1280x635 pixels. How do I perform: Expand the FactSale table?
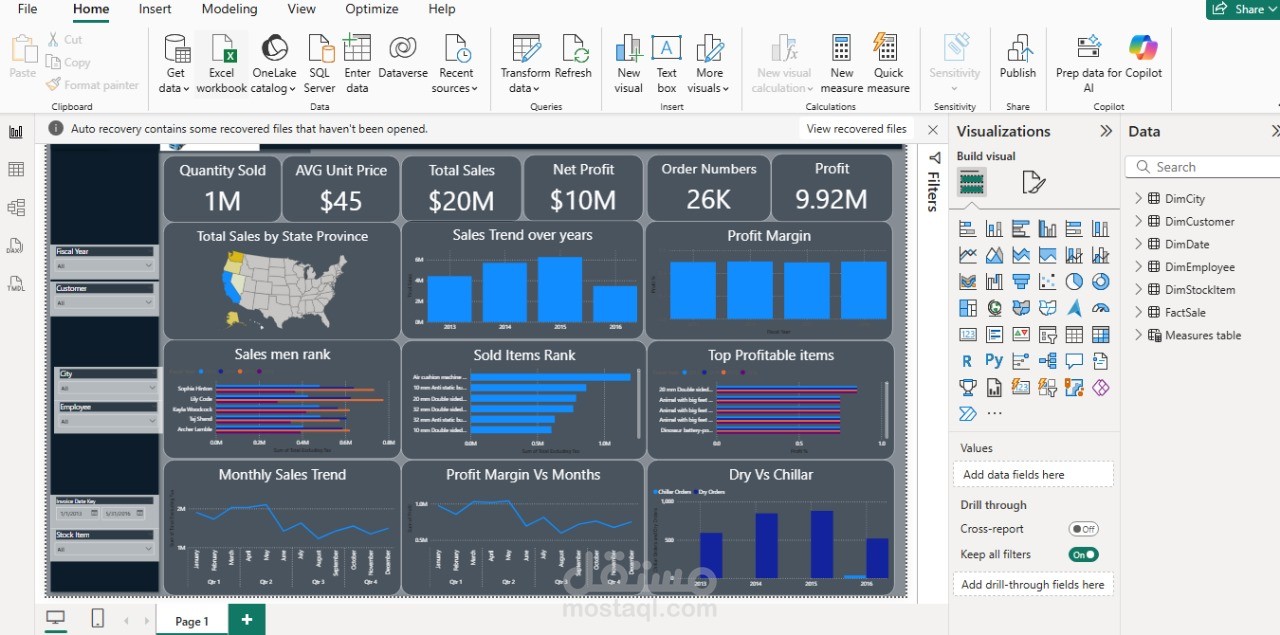pos(1138,312)
